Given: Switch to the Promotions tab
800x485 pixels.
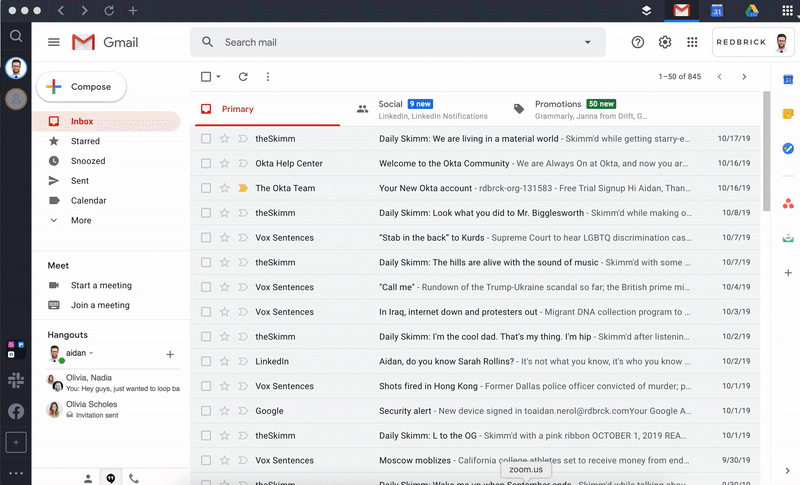Looking at the screenshot, I should (x=582, y=109).
